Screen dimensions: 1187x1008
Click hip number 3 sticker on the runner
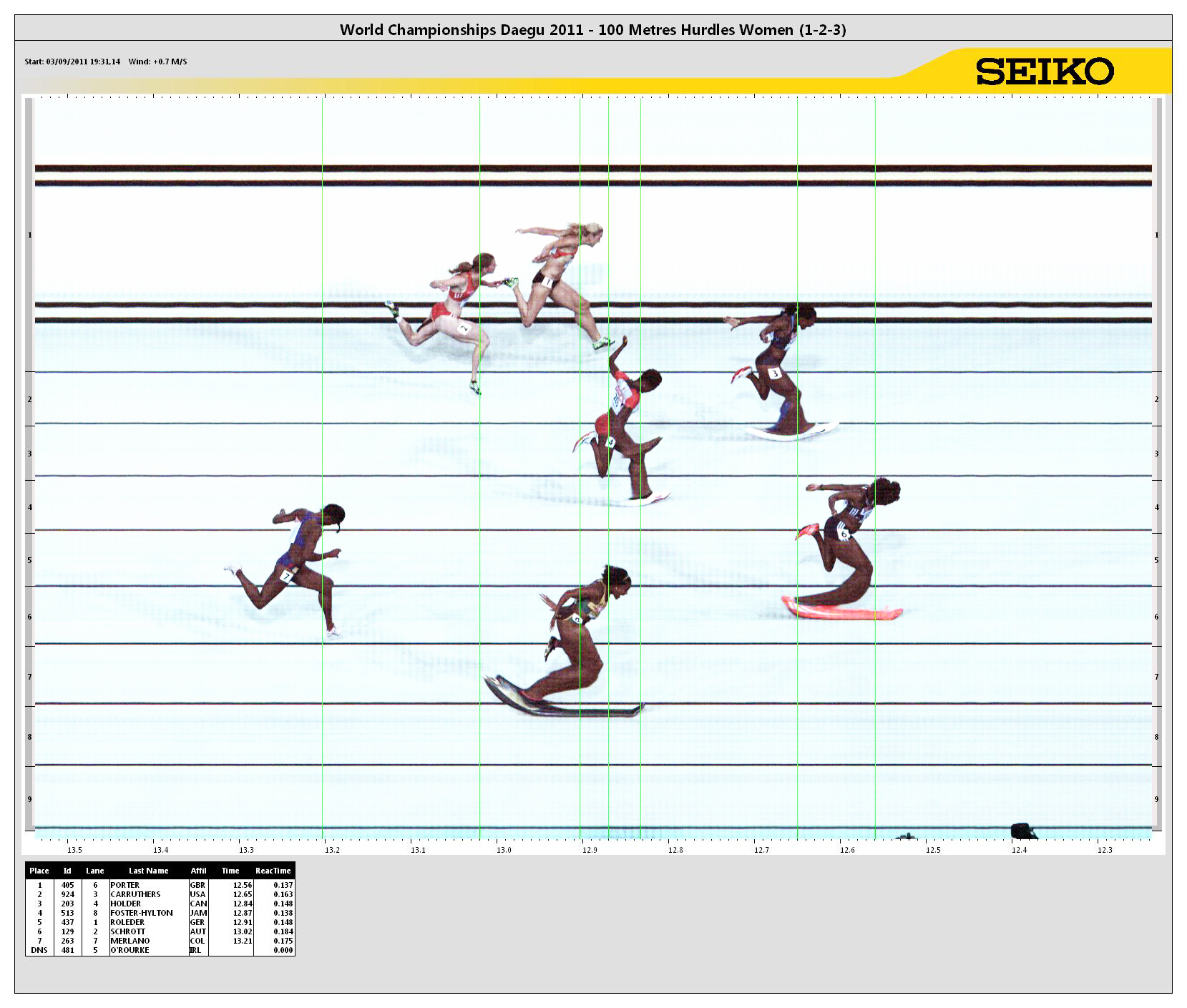(x=774, y=373)
